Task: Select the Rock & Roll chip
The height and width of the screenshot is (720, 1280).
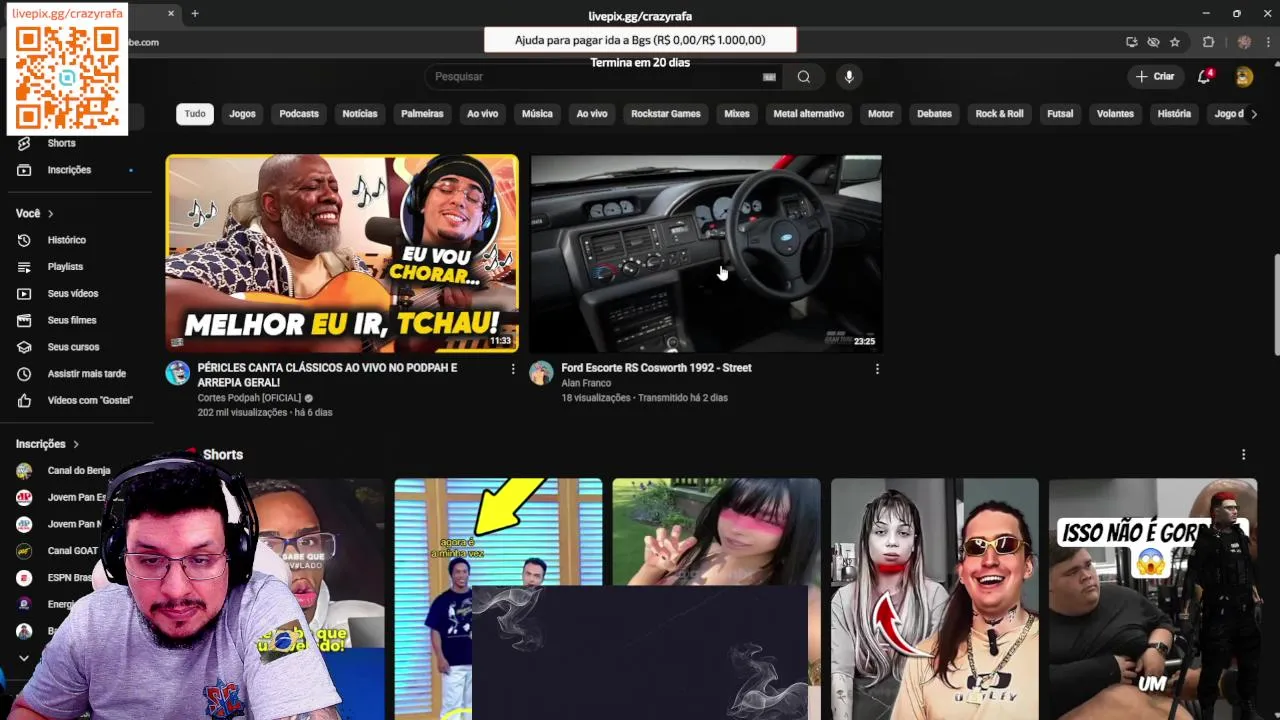Action: pos(1000,114)
